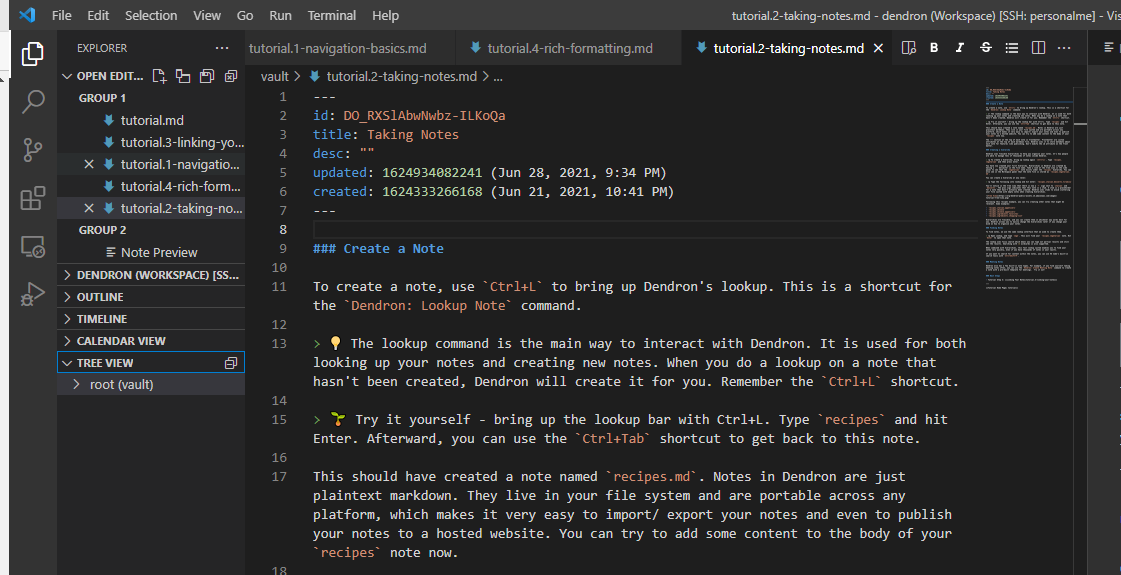Select Note Preview under Group 2
Screen dimensions: 1121x575
point(151,252)
